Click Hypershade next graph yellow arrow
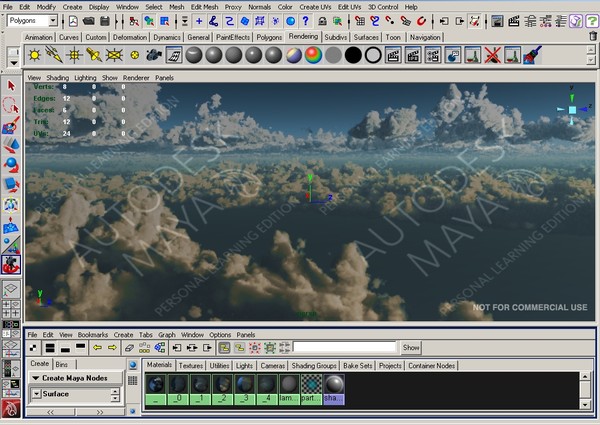 click(112, 348)
